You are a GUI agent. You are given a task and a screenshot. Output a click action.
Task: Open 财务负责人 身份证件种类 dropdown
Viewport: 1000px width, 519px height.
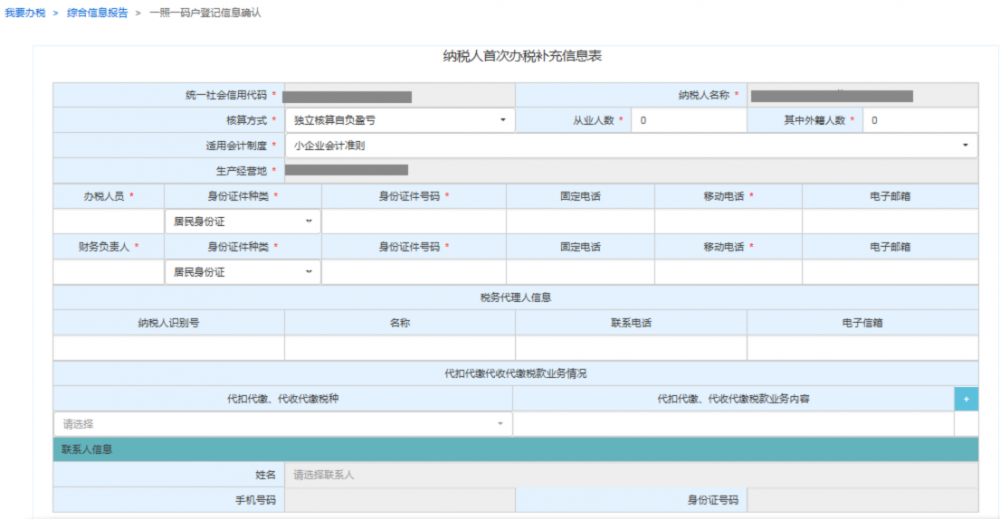click(242, 272)
